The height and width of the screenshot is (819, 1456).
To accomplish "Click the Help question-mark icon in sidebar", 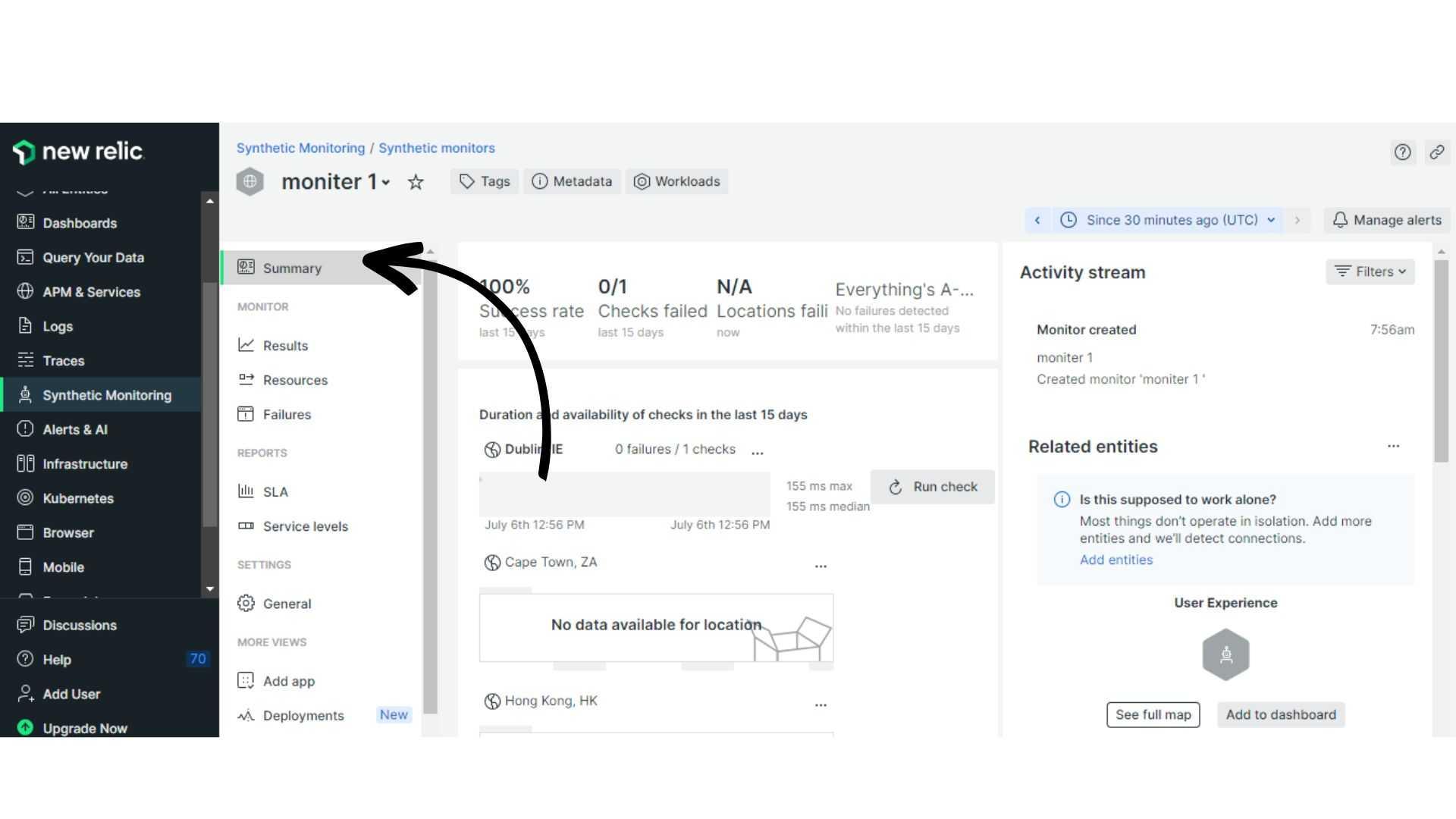I will [25, 659].
